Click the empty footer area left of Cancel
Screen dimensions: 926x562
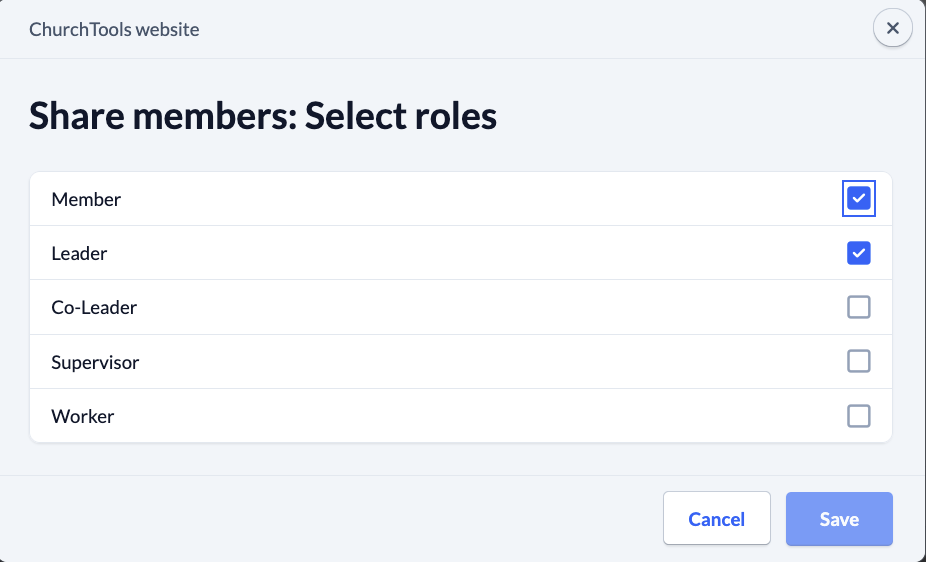point(330,519)
